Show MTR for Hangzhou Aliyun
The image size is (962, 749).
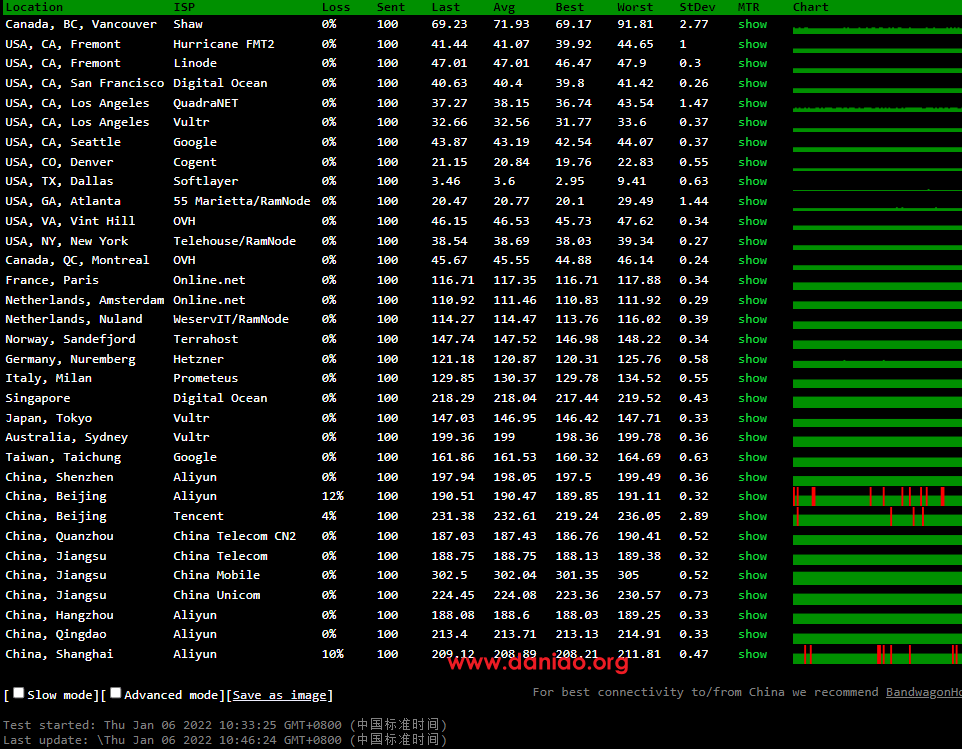[752, 615]
